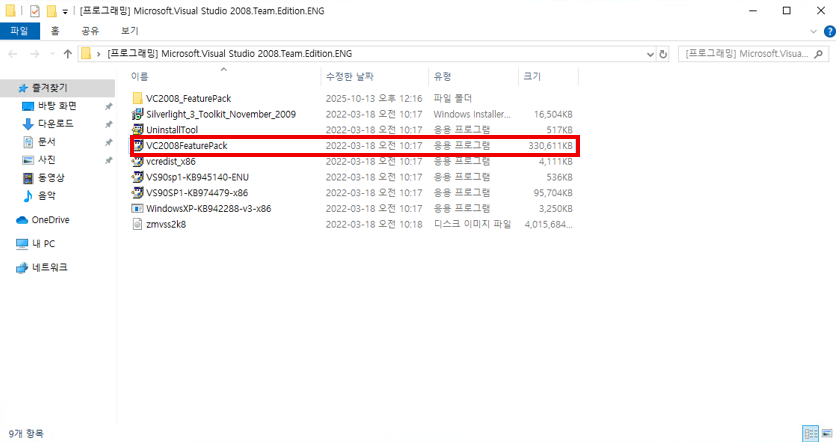Open the Customize Quick Access Toolbar dropdown
836x442 pixels.
pos(66,10)
